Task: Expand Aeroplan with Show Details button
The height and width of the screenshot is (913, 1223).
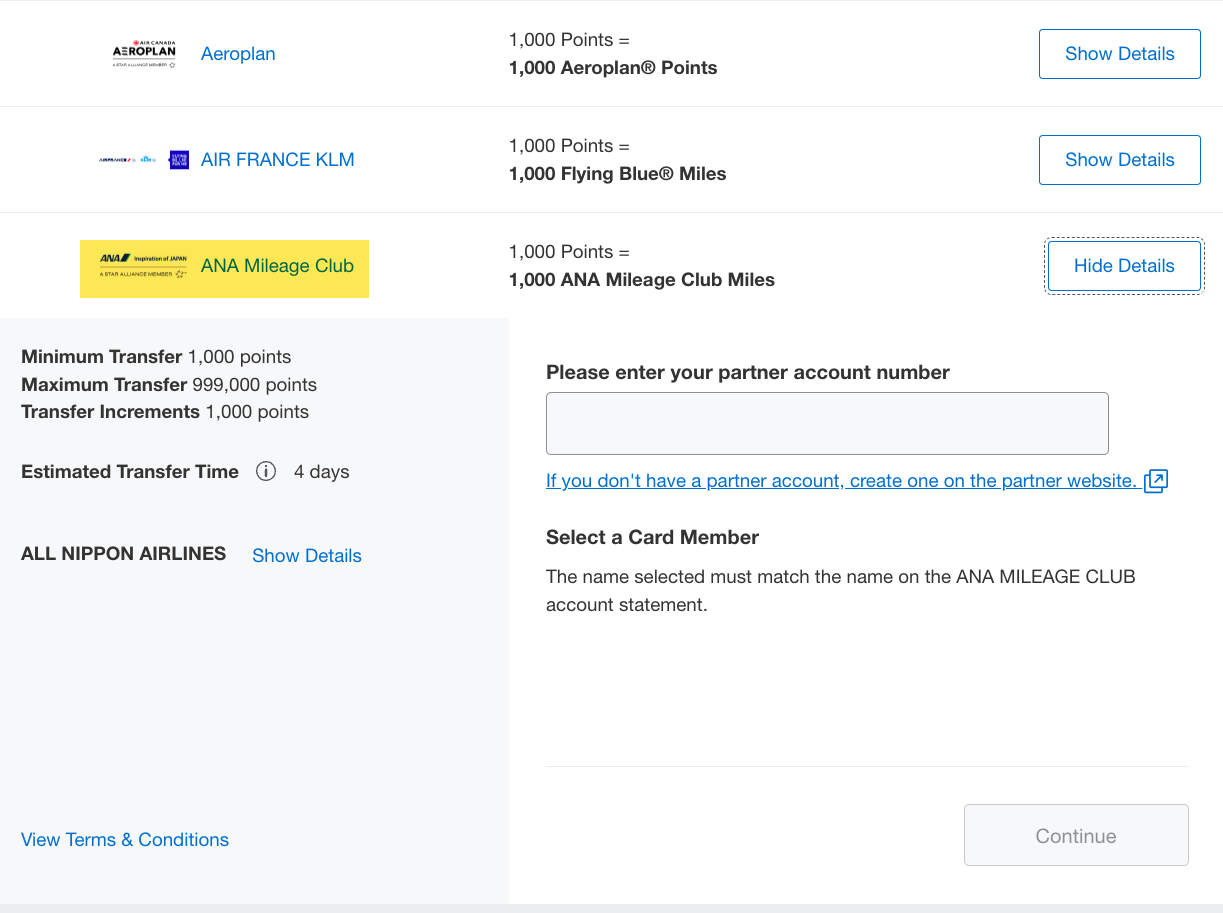Action: pyautogui.click(x=1120, y=54)
